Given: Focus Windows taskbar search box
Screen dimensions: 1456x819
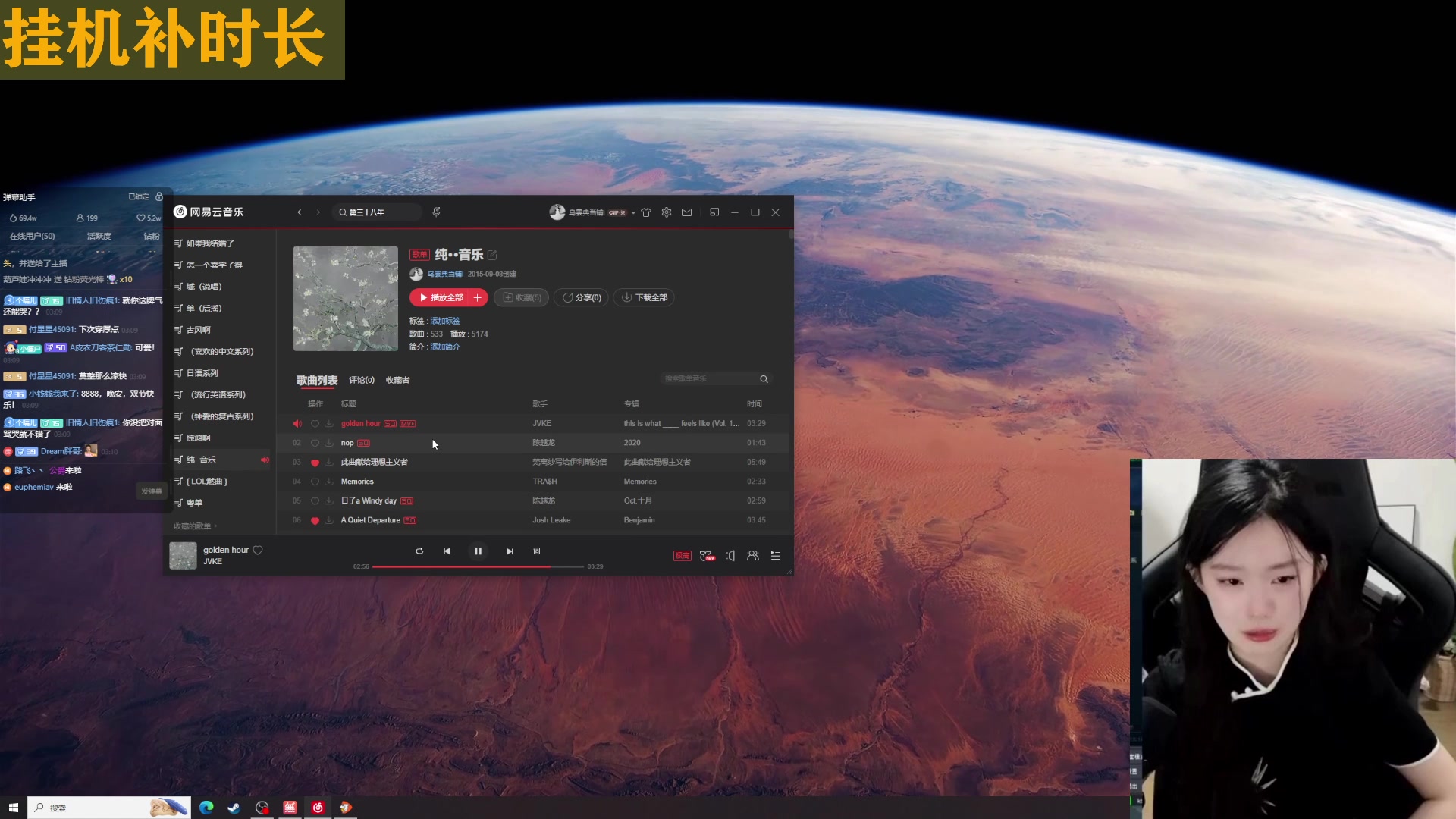Looking at the screenshot, I should point(109,808).
